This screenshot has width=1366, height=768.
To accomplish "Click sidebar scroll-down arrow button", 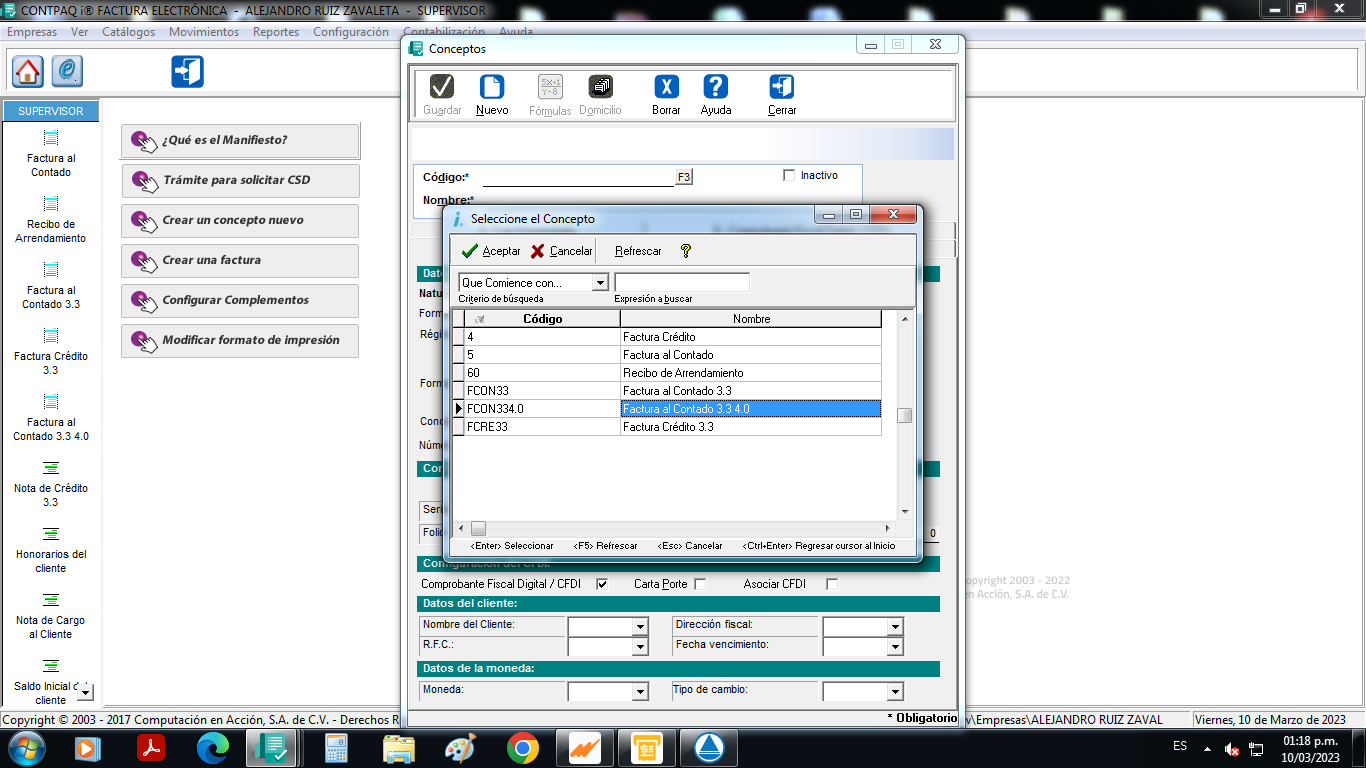I will pos(85,692).
